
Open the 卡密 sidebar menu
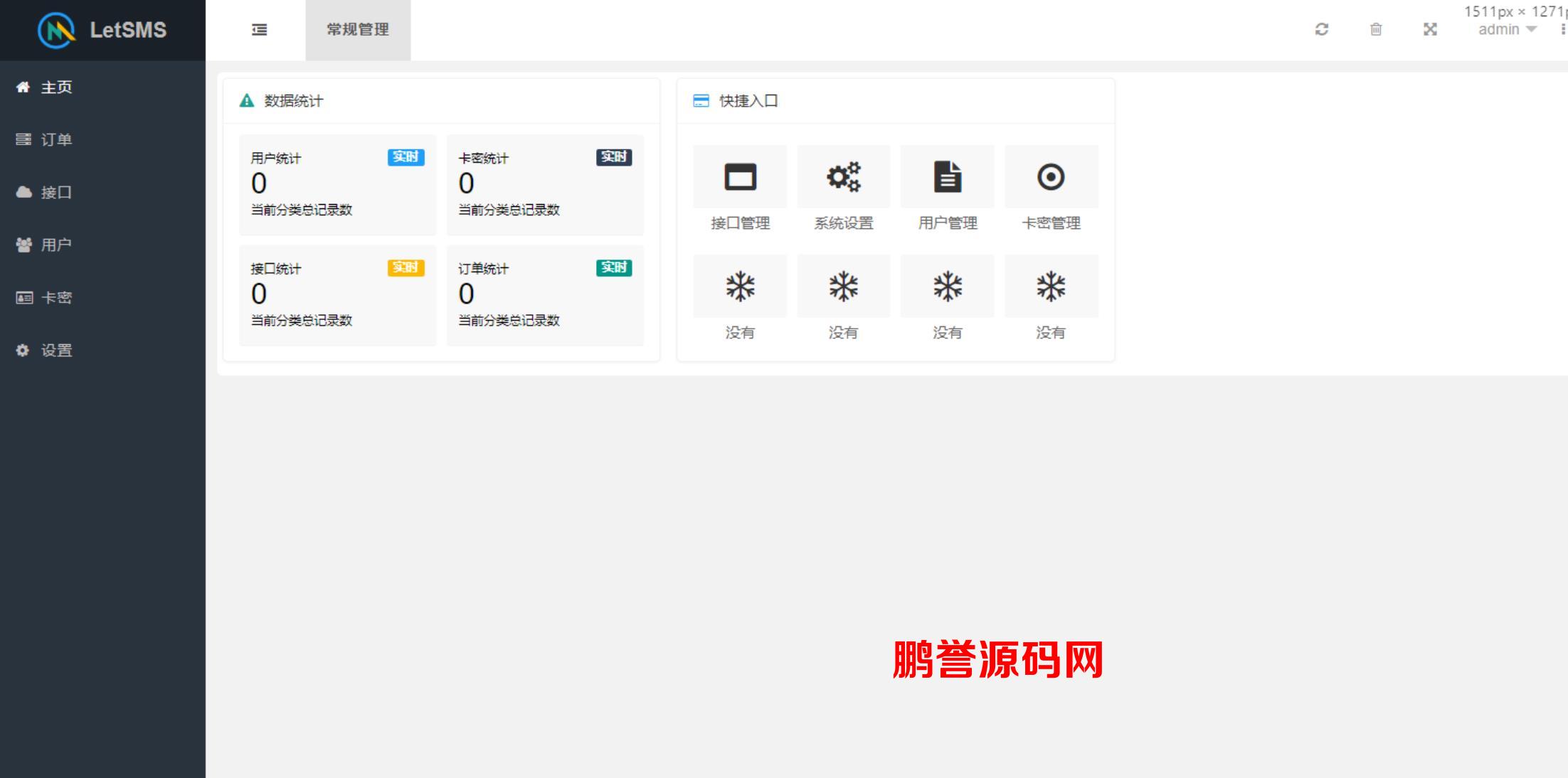coord(102,297)
